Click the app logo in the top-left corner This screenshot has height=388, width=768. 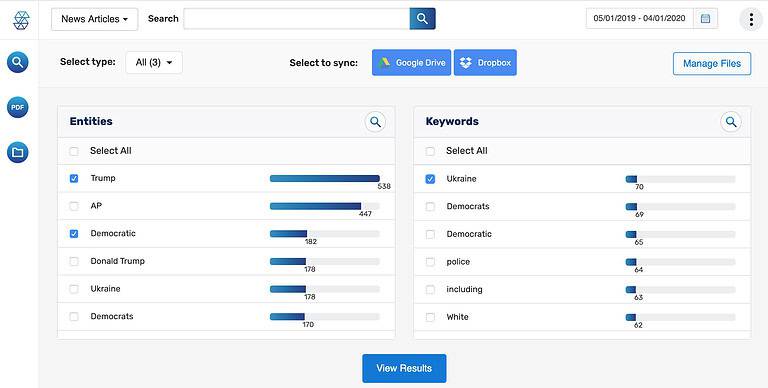click(21, 20)
